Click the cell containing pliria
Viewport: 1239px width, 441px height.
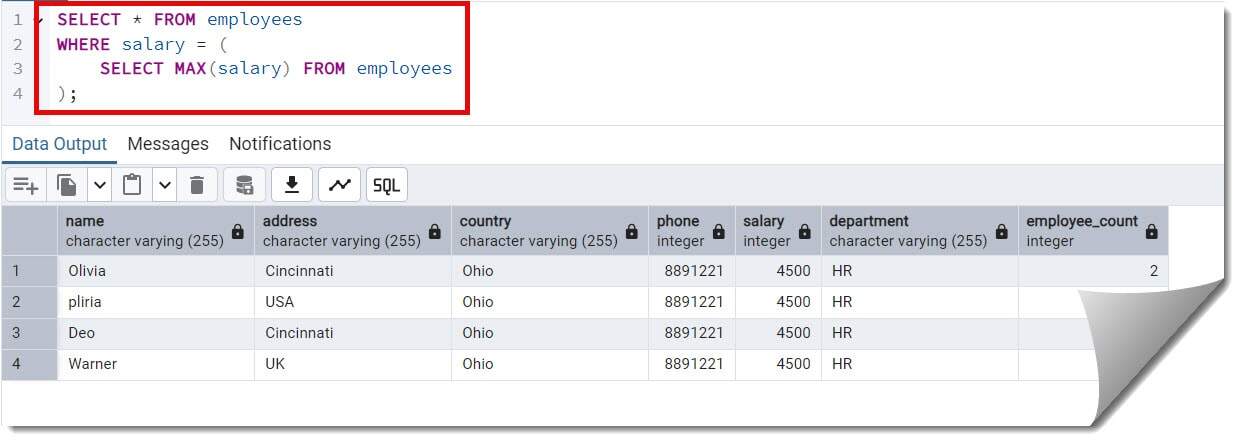click(x=156, y=302)
